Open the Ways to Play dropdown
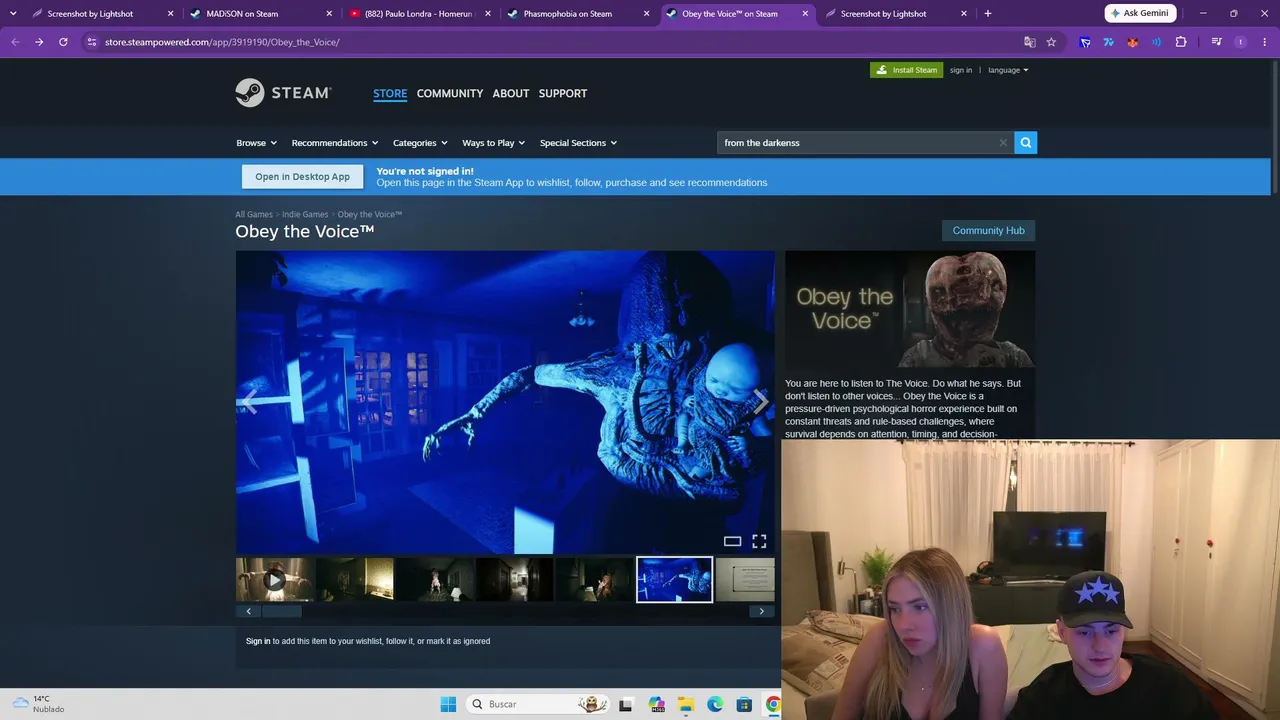 coord(493,143)
